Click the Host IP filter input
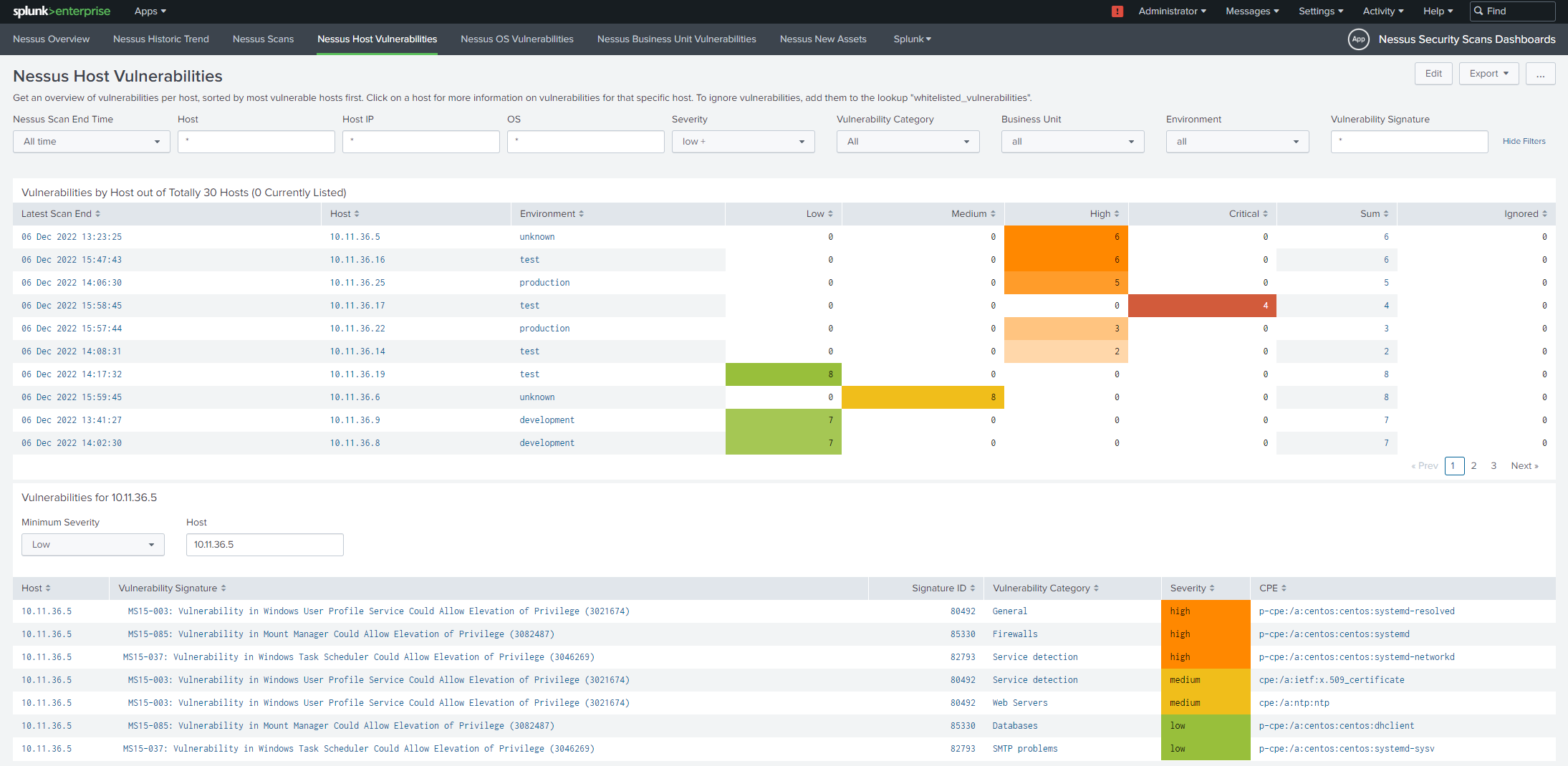The height and width of the screenshot is (766, 1568). pyautogui.click(x=421, y=142)
